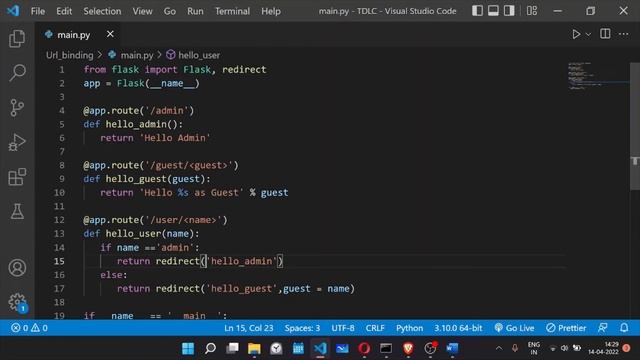The height and width of the screenshot is (360, 640).
Task: Close the main.py editor tab
Action: click(110, 34)
